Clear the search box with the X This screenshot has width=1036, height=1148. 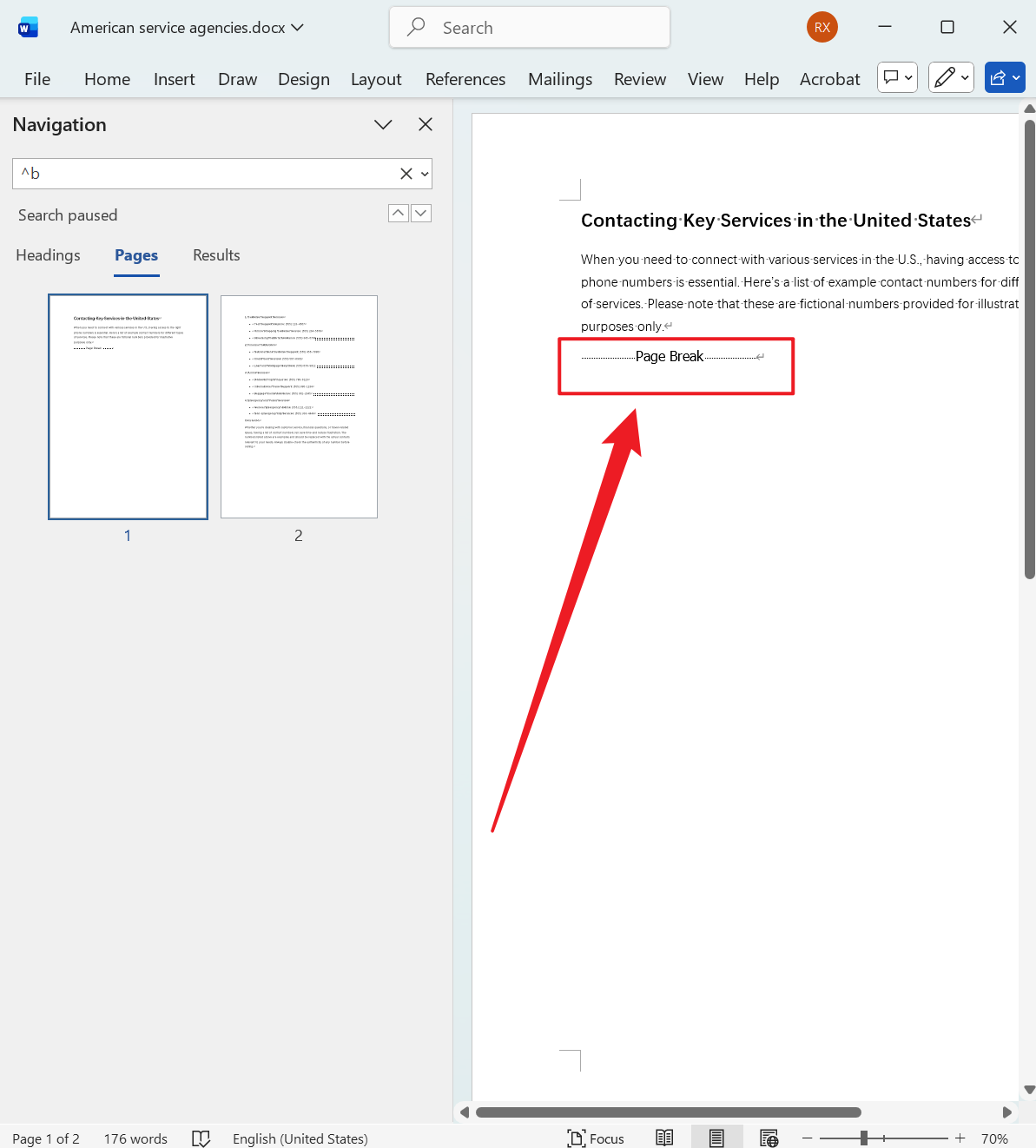[406, 174]
